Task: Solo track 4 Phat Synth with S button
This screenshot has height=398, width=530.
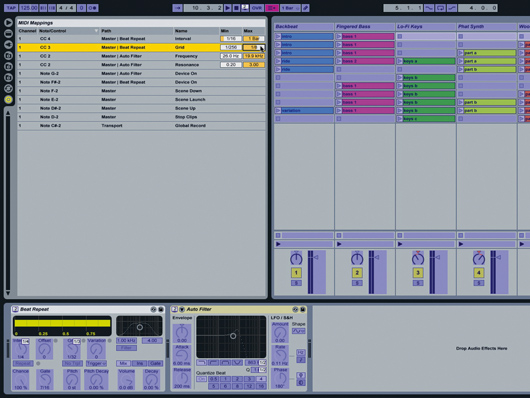Action: coord(479,283)
